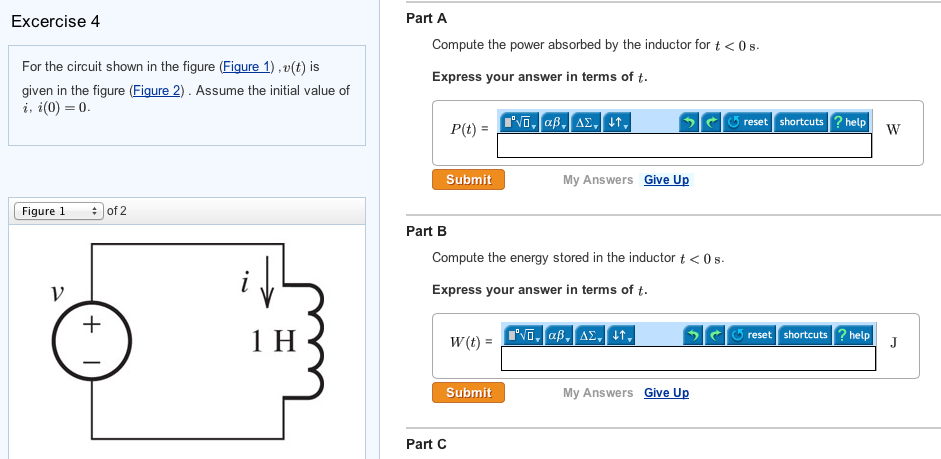Open Greek letters menu in Part B toolbar
This screenshot has width=941, height=459.
(x=559, y=335)
